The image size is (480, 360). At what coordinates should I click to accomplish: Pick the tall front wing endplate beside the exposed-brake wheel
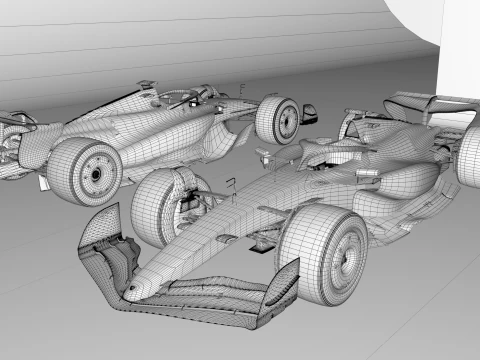[x=99, y=230]
